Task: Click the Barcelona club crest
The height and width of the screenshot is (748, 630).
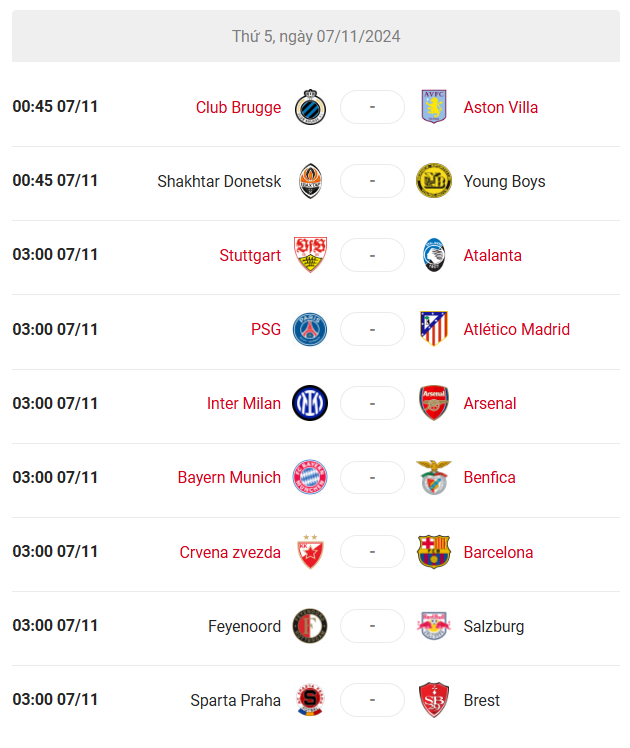Action: (434, 551)
